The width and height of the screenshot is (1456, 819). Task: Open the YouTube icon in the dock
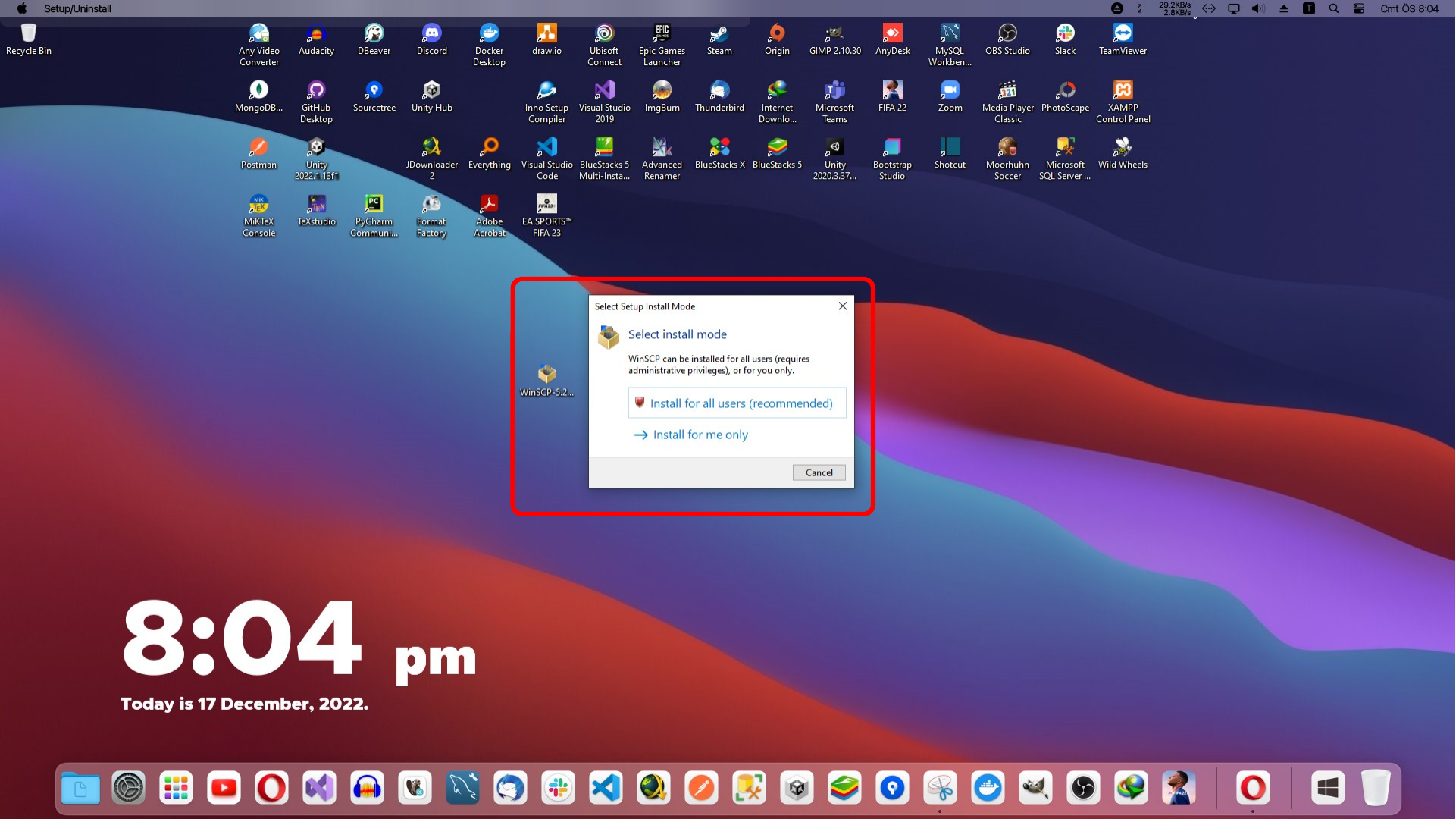[224, 789]
